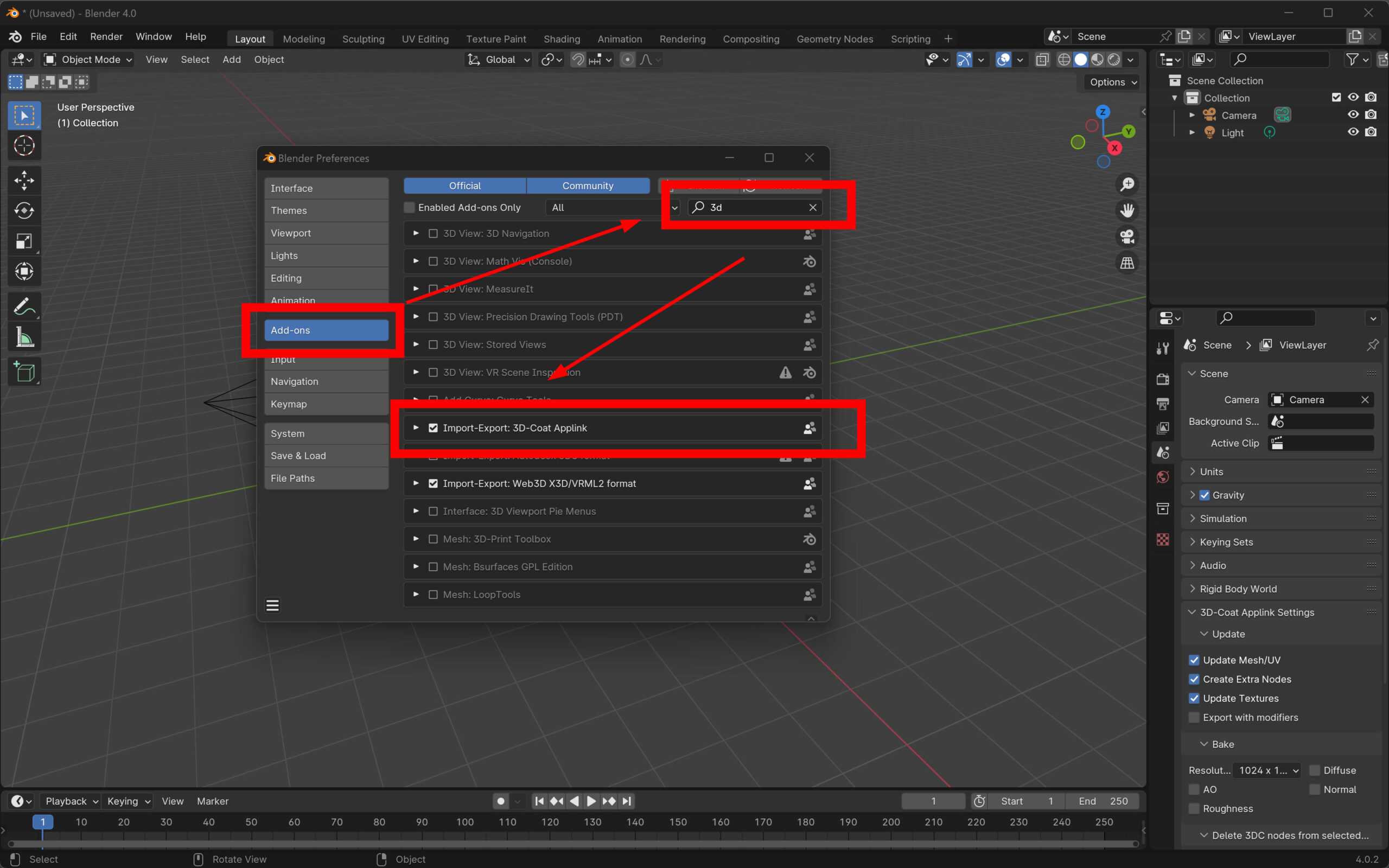Open the Object Mode dropdown
This screenshot has width=1389, height=868.
[89, 60]
